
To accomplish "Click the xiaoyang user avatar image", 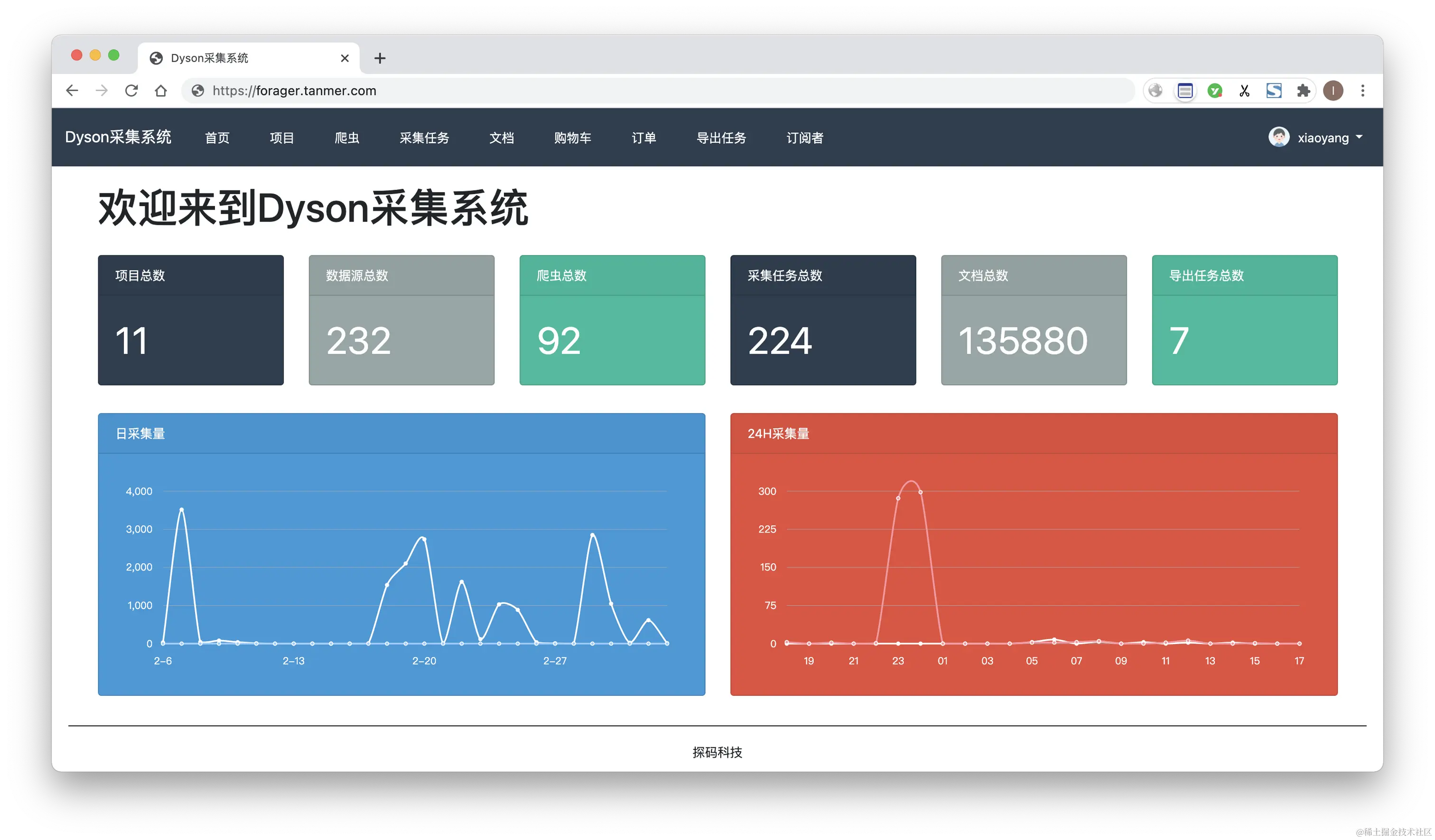I will [1279, 137].
